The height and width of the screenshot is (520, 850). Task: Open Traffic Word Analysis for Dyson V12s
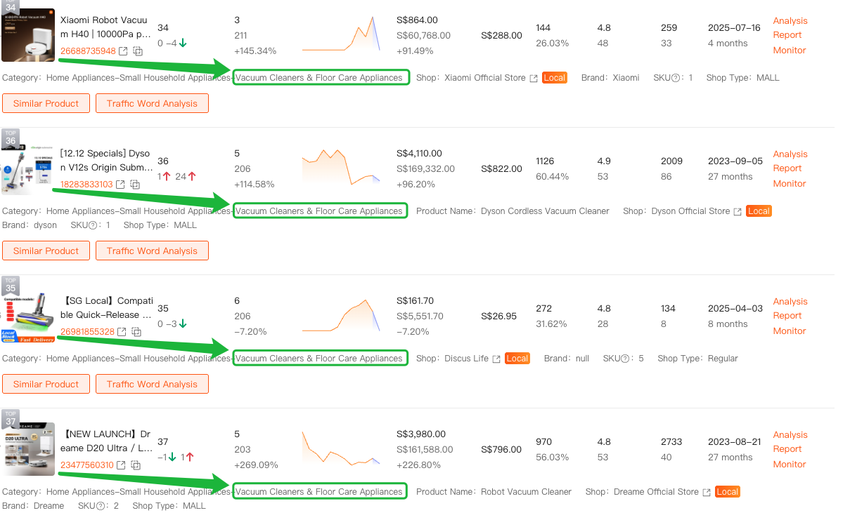point(152,251)
